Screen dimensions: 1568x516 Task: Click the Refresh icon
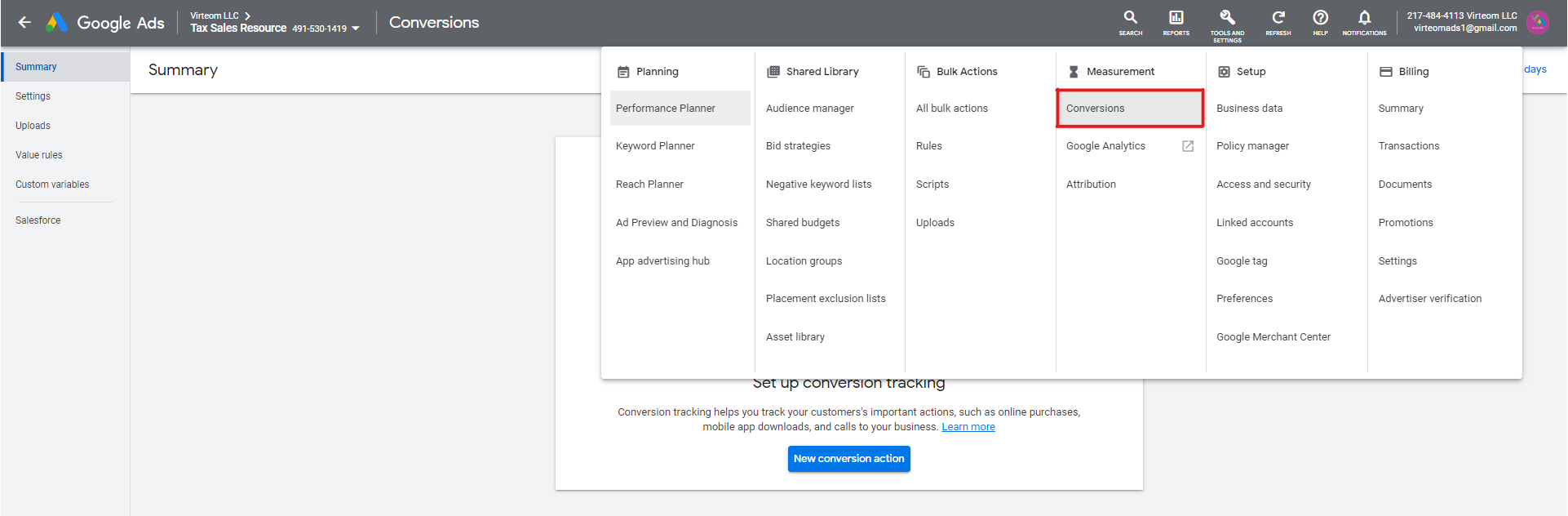[1278, 18]
